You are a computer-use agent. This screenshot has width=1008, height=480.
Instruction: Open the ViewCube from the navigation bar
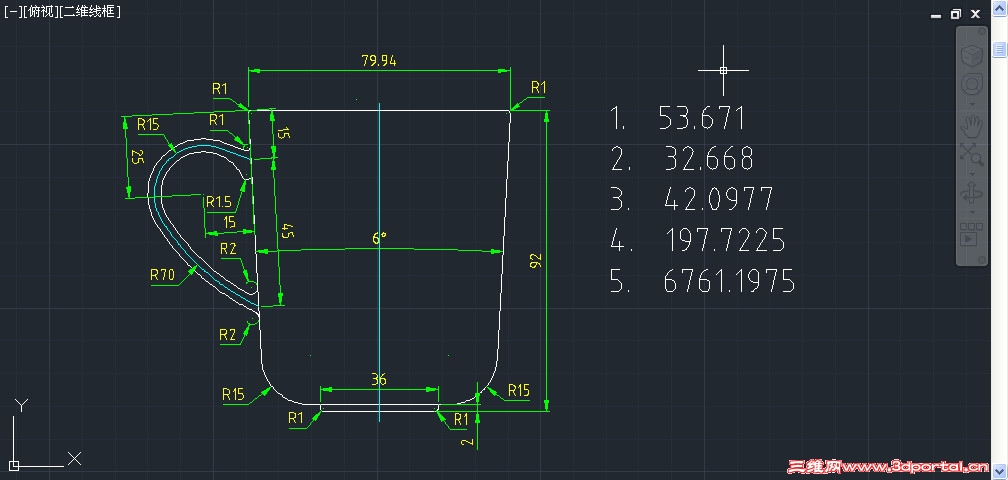coord(971,55)
